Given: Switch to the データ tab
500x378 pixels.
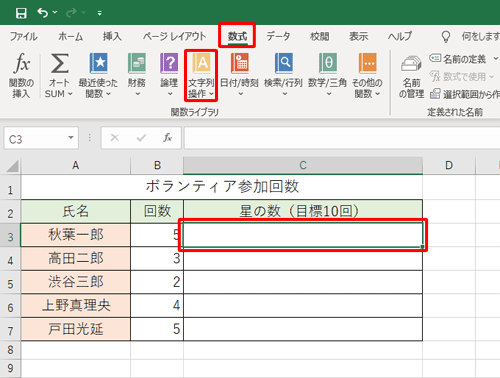Looking at the screenshot, I should pos(278,36).
